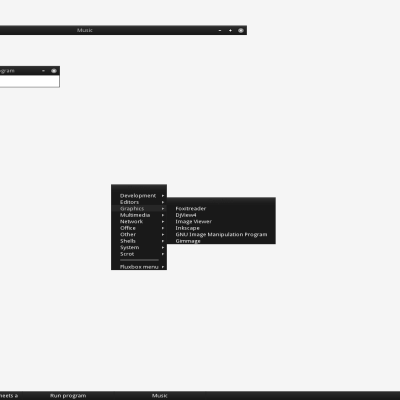Close the Music window

tap(241, 30)
